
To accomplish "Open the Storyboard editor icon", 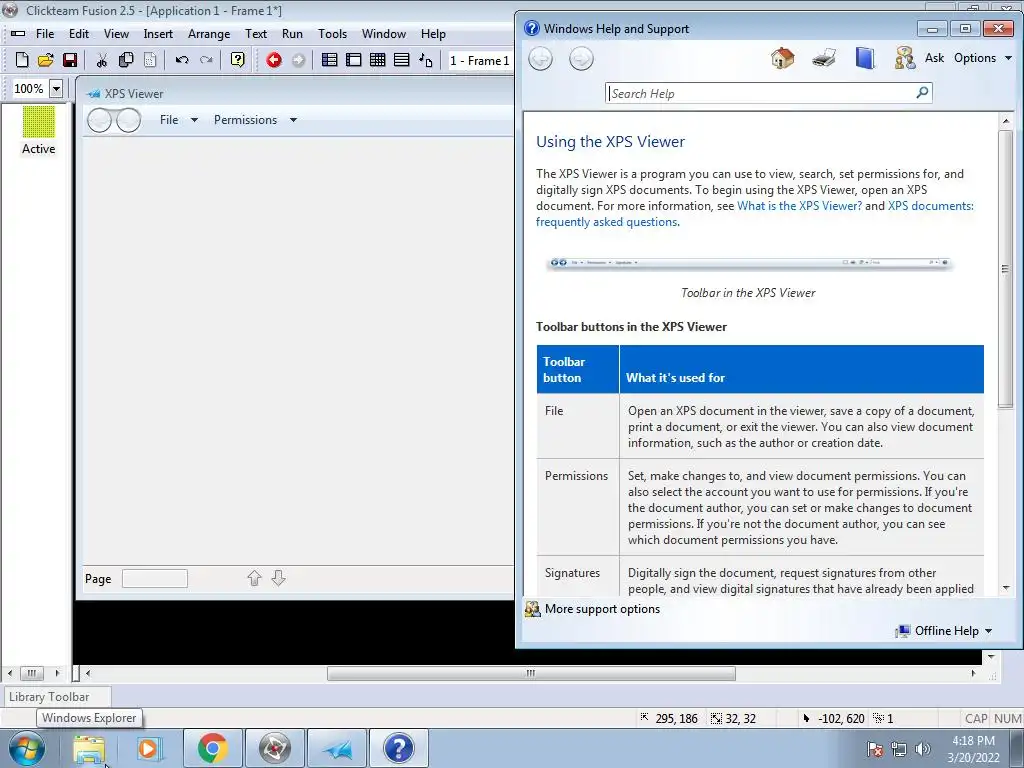I will (x=330, y=60).
